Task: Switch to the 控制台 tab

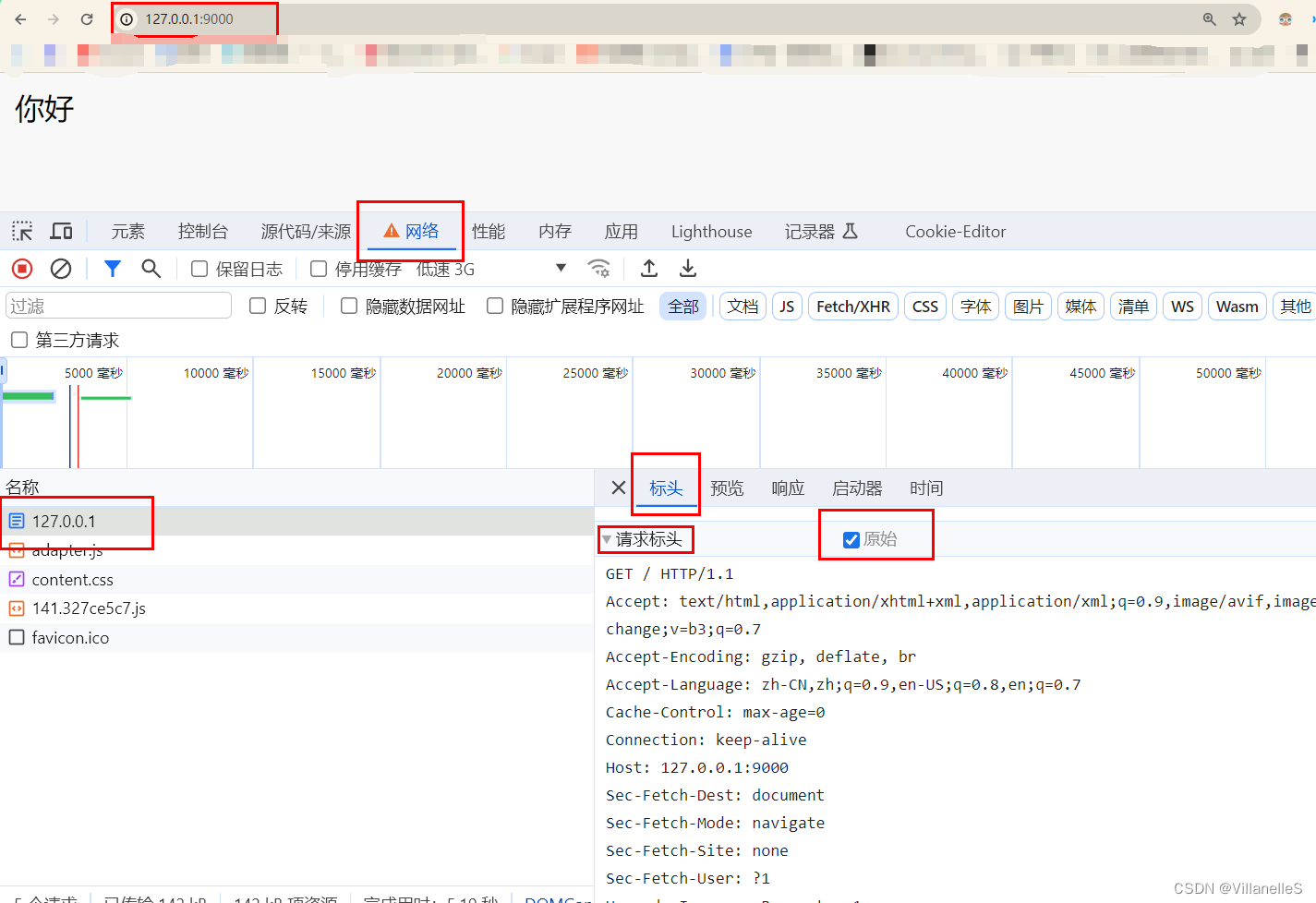Action: tap(203, 231)
